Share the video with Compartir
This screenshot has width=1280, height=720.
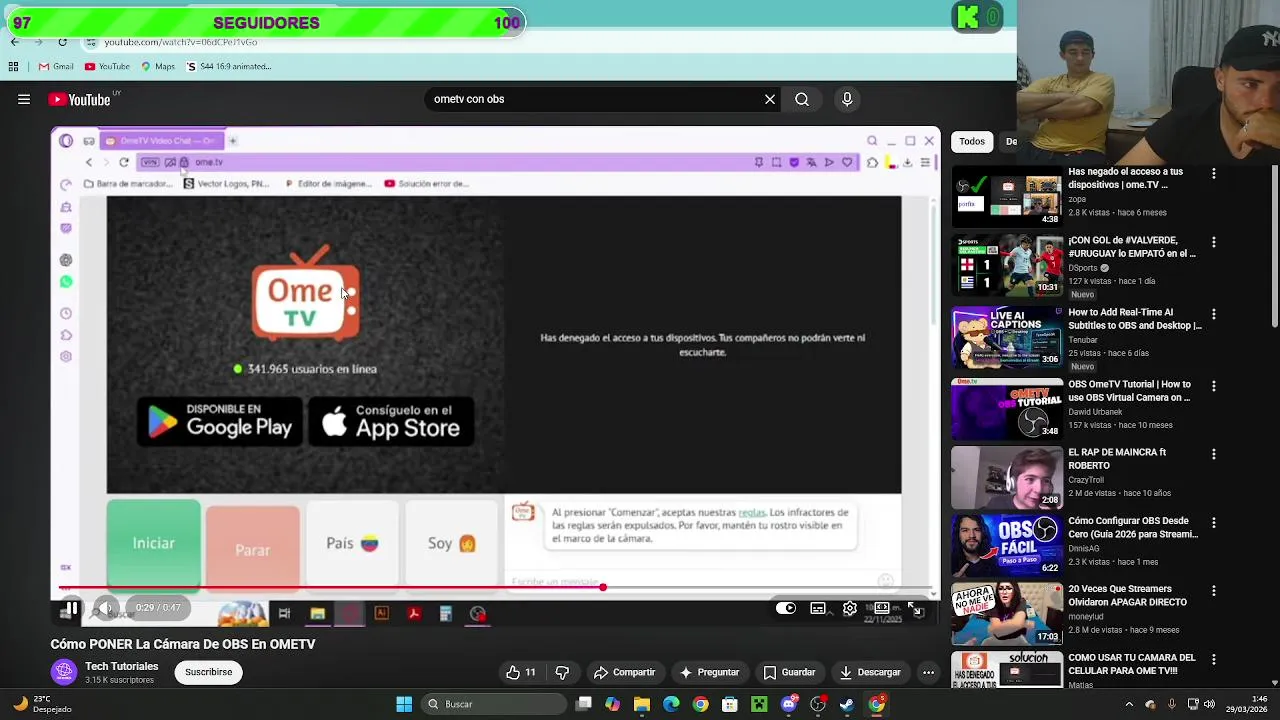(x=624, y=672)
